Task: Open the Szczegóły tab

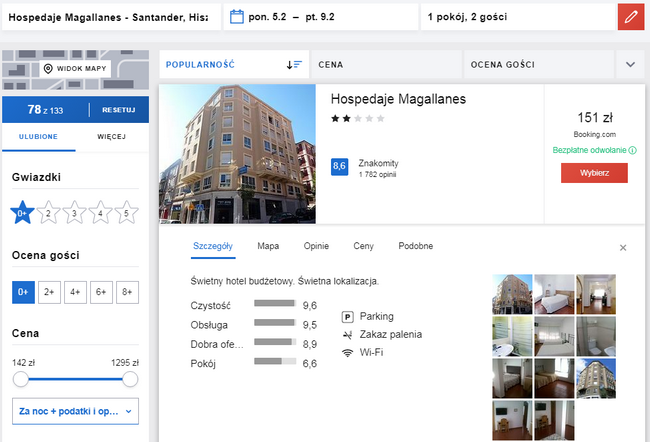Action: [213, 246]
